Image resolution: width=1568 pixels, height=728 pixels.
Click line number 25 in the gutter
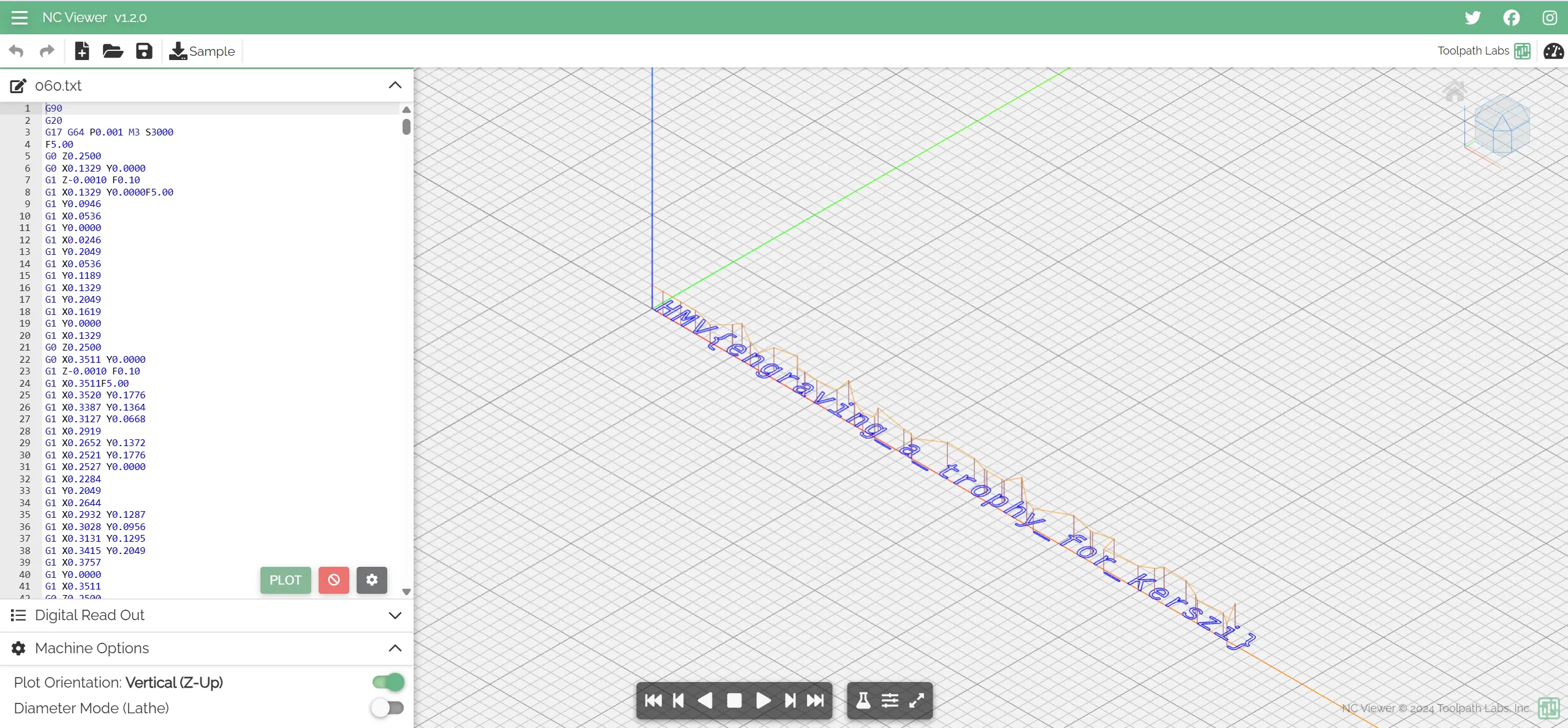25,395
